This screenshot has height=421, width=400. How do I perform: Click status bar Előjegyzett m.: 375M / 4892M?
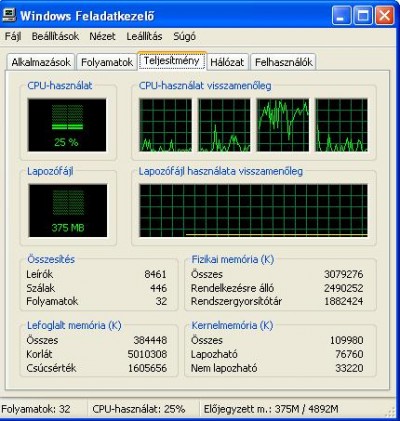[271, 409]
